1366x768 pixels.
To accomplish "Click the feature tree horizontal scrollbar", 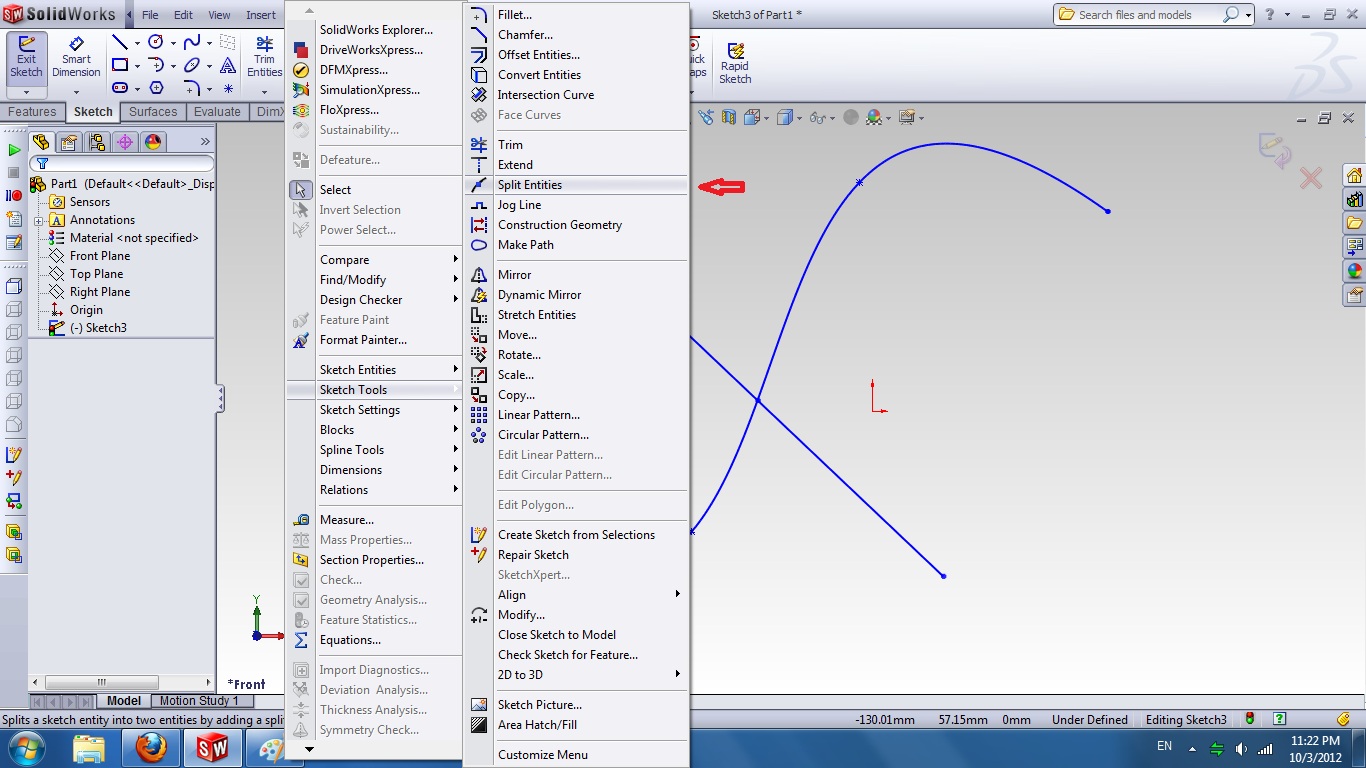I will click(121, 682).
